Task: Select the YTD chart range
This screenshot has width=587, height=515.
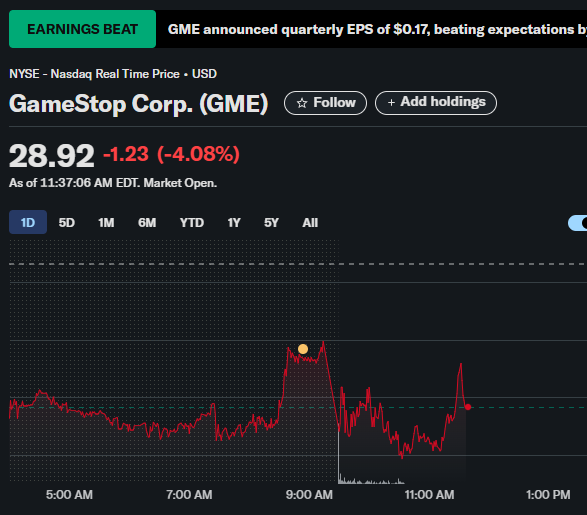Action: point(192,223)
